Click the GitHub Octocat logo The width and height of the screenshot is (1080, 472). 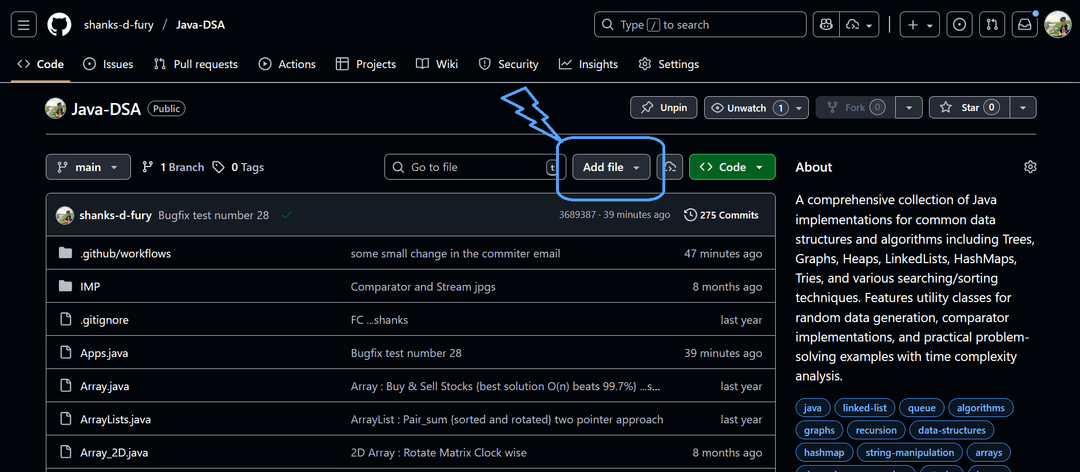click(59, 25)
